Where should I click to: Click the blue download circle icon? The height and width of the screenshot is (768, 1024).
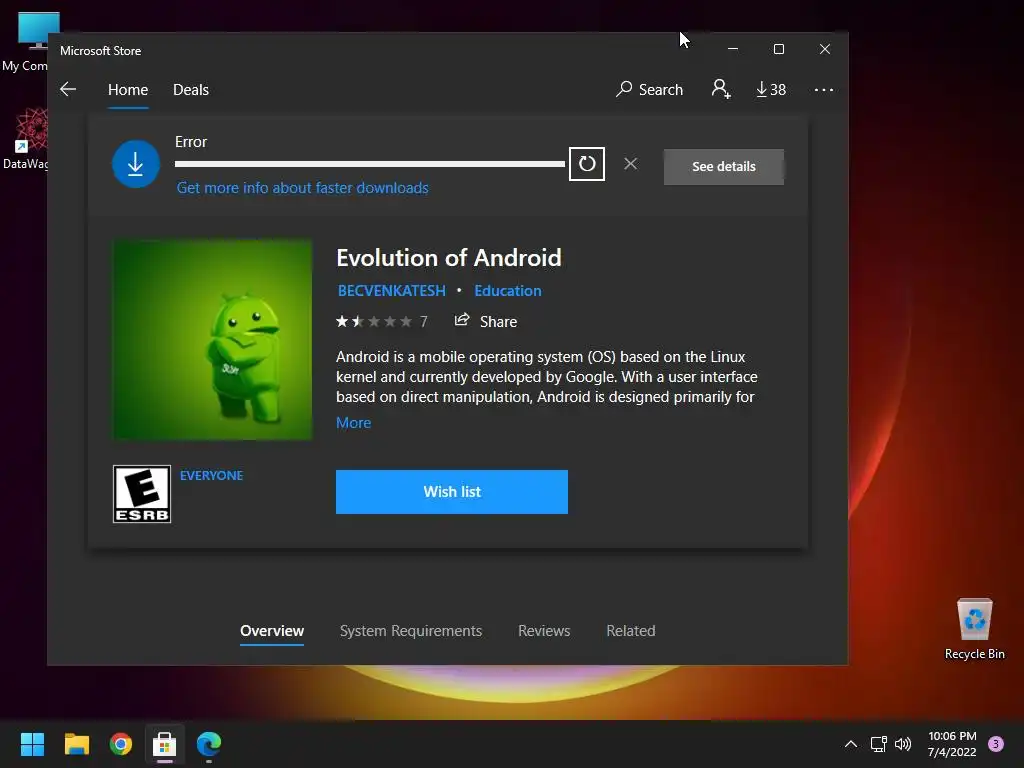click(136, 164)
